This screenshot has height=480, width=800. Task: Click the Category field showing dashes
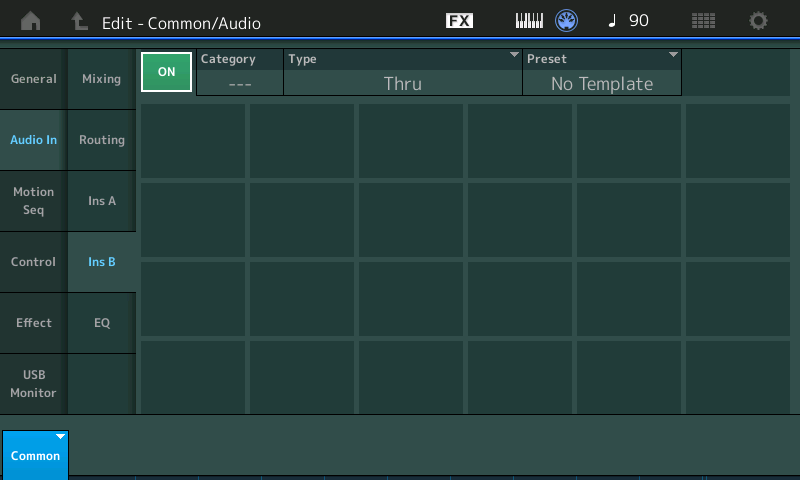(240, 73)
